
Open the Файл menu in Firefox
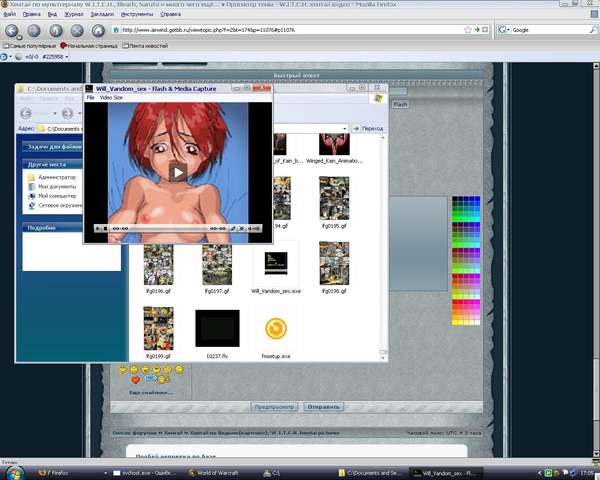pos(10,14)
